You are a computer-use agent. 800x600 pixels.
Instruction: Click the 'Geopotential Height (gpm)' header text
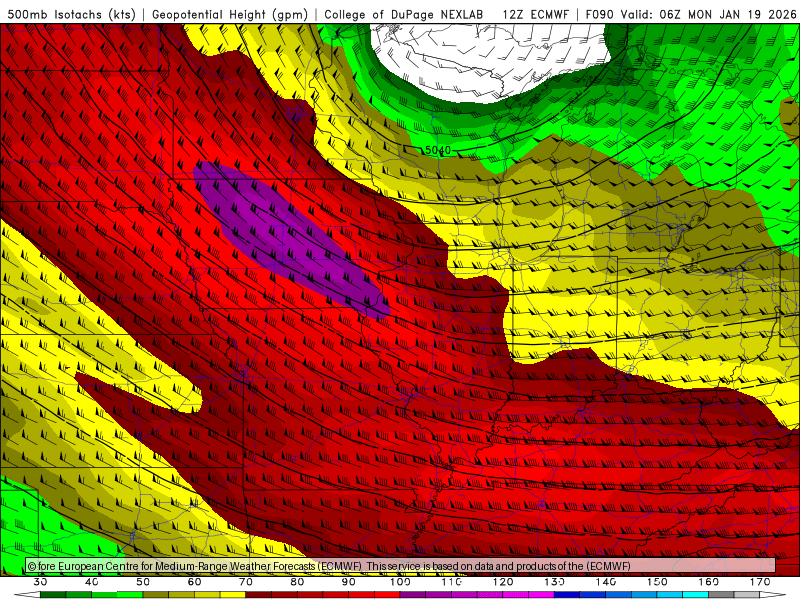click(230, 14)
